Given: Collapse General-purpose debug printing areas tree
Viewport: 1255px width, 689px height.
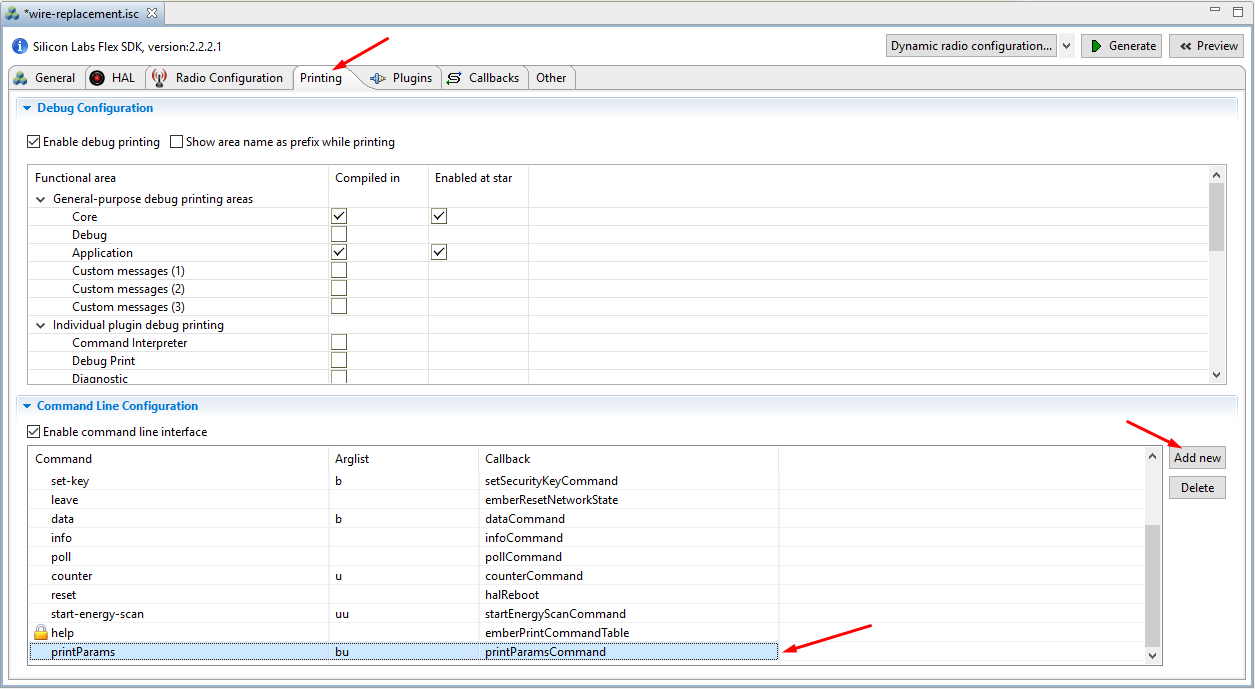Looking at the screenshot, I should pos(41,199).
